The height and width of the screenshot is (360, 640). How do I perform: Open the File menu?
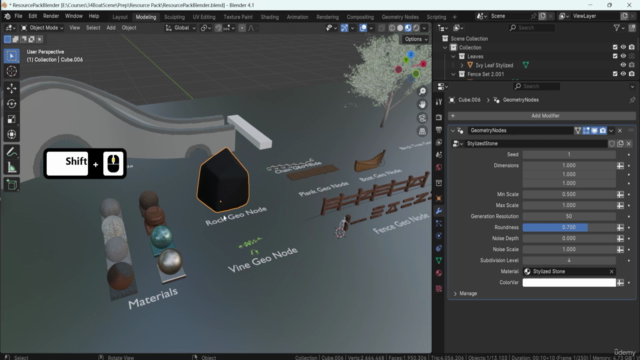[x=18, y=16]
